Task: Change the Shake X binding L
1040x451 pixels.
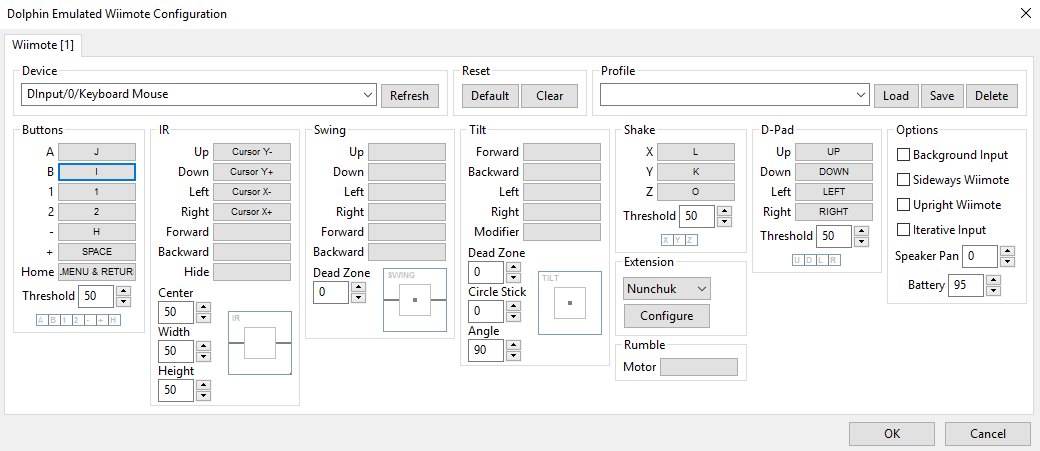Action: tap(696, 152)
